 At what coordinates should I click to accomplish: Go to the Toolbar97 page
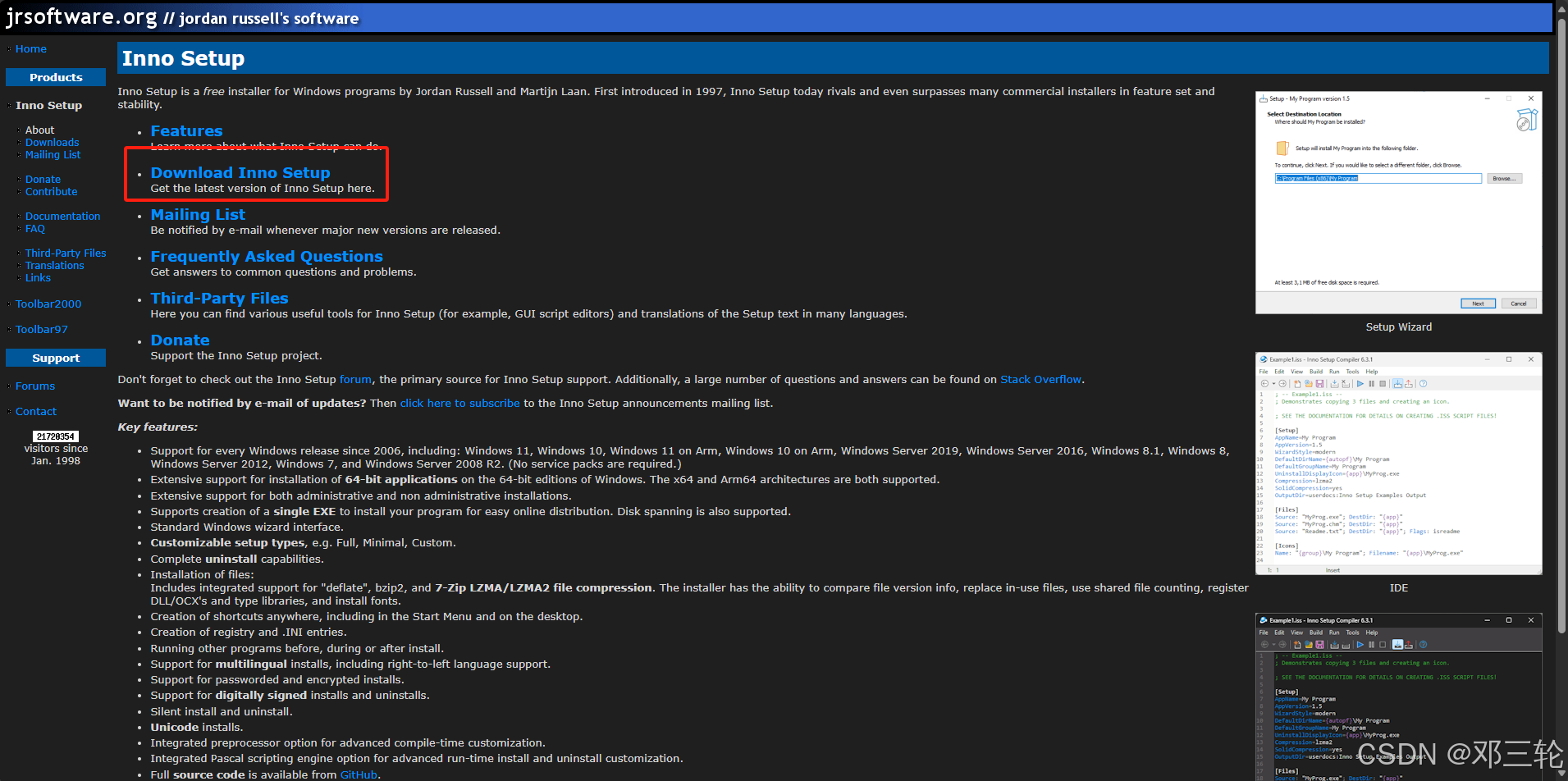(42, 330)
